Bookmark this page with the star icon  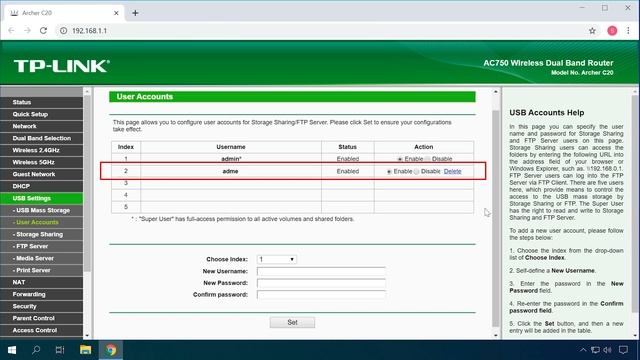[592, 31]
